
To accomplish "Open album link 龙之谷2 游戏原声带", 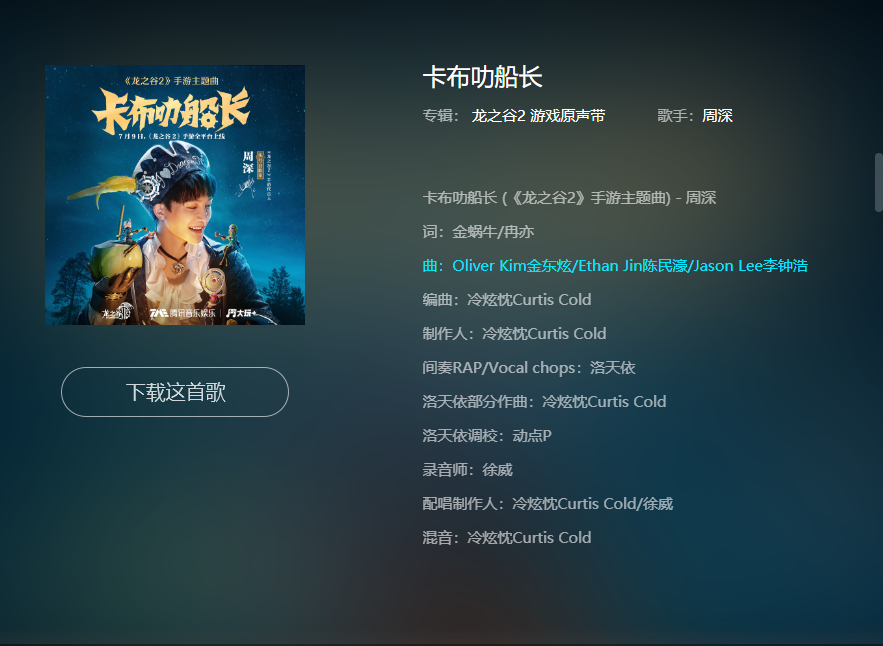I will click(538, 116).
